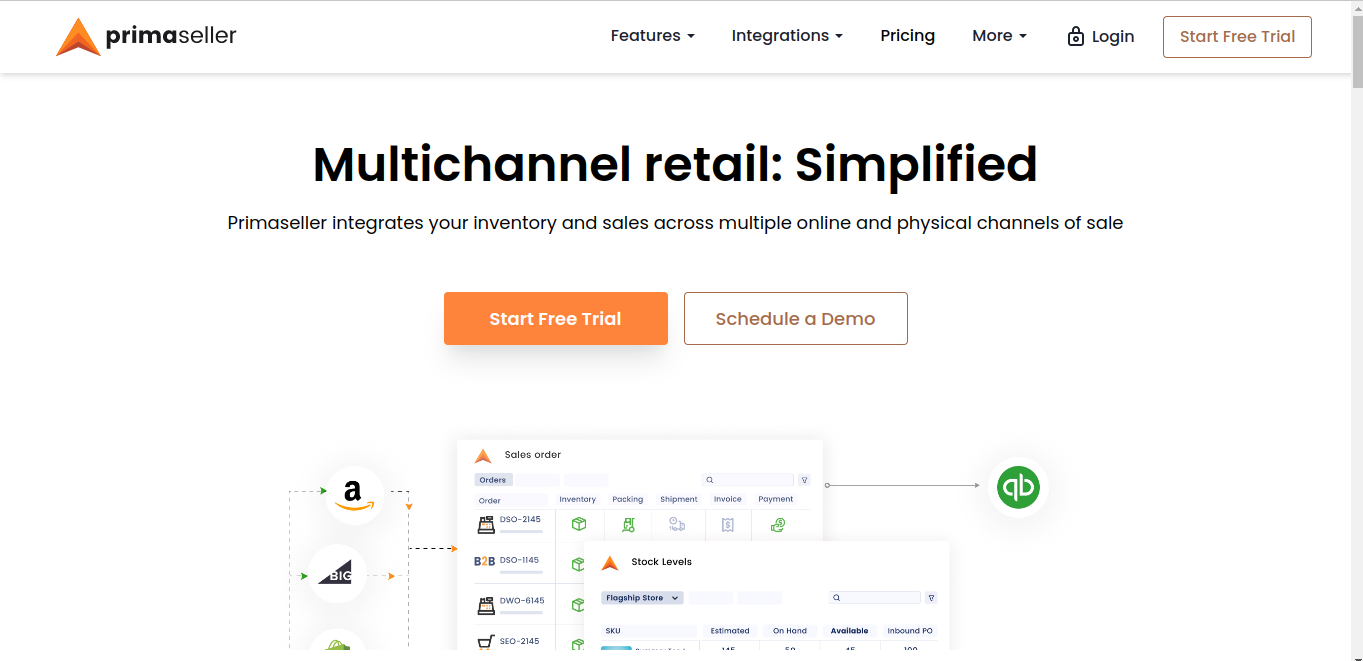Click the orange logo beside Stock Levels
This screenshot has height=661, width=1363.
610,563
